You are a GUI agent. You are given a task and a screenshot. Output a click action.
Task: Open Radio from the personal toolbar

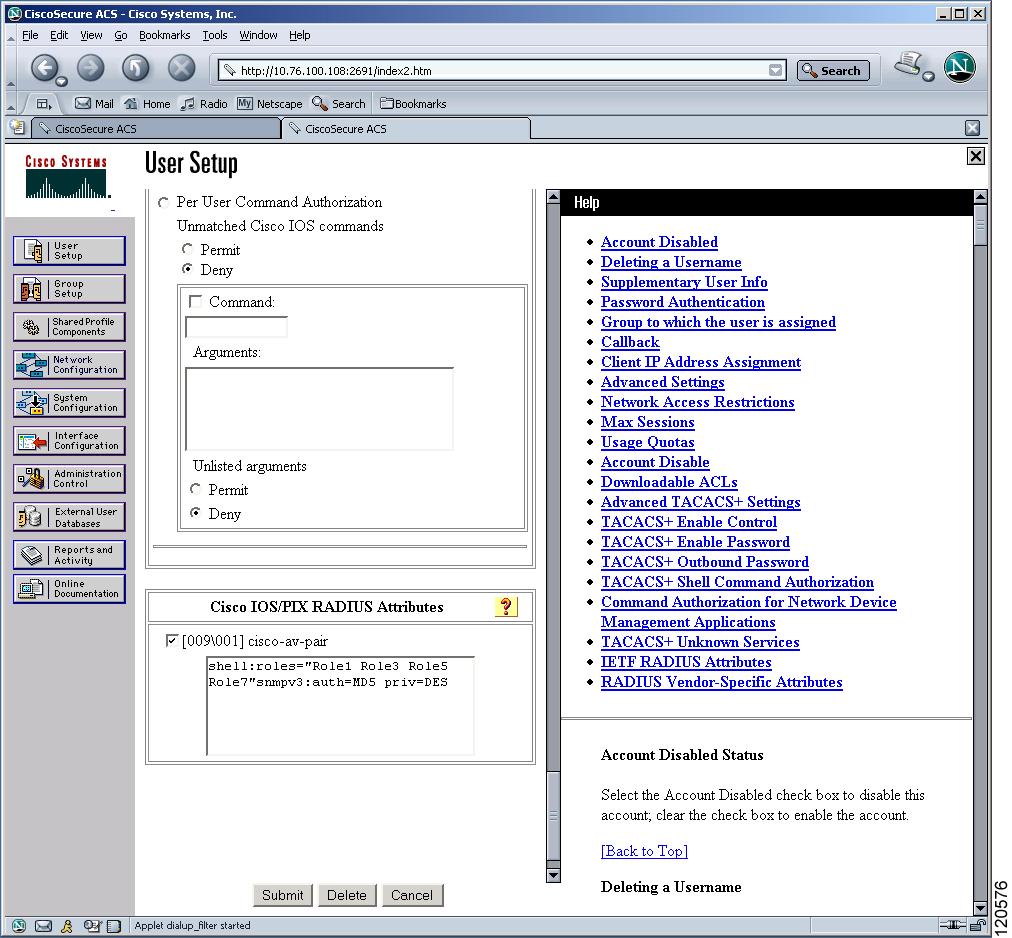204,103
